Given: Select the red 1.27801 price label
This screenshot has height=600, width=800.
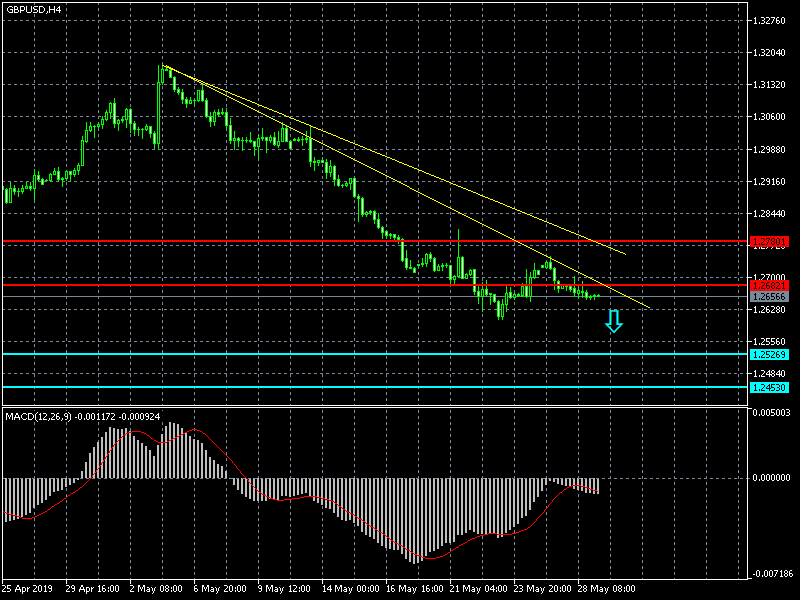Looking at the screenshot, I should (769, 242).
